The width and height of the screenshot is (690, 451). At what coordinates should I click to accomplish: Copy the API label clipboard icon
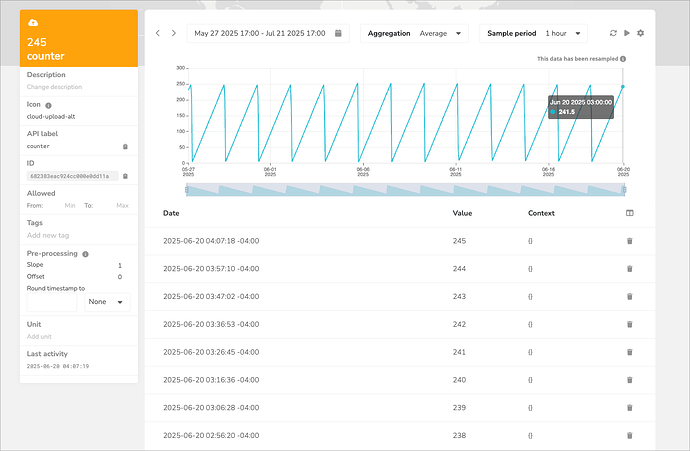pos(125,147)
